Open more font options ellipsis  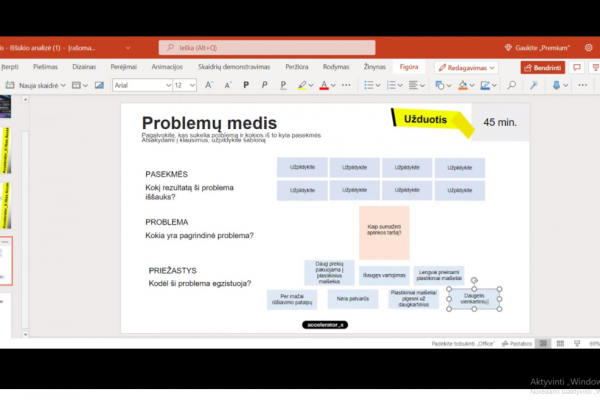[x=346, y=85]
